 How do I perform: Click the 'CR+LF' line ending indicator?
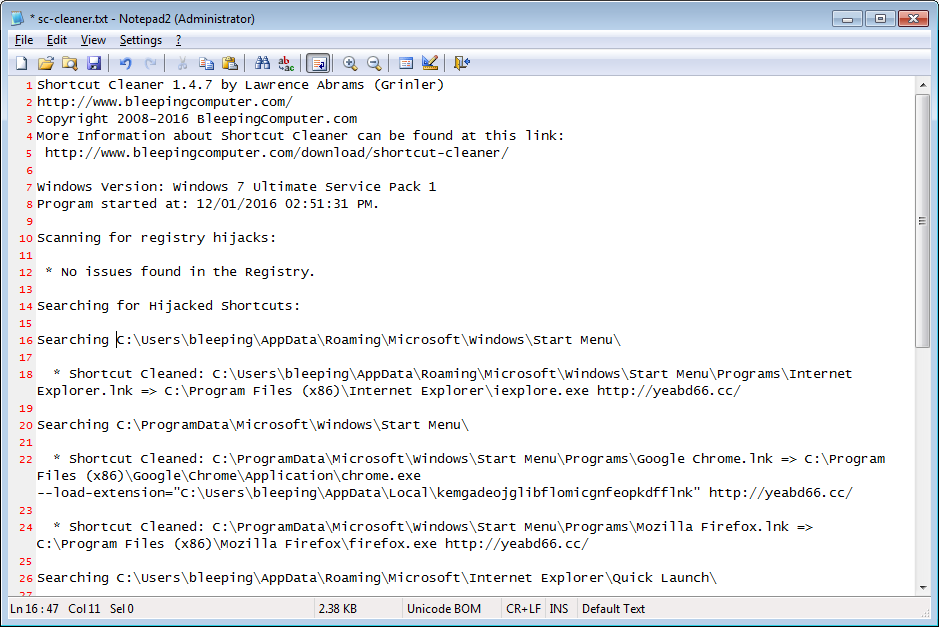tap(523, 609)
